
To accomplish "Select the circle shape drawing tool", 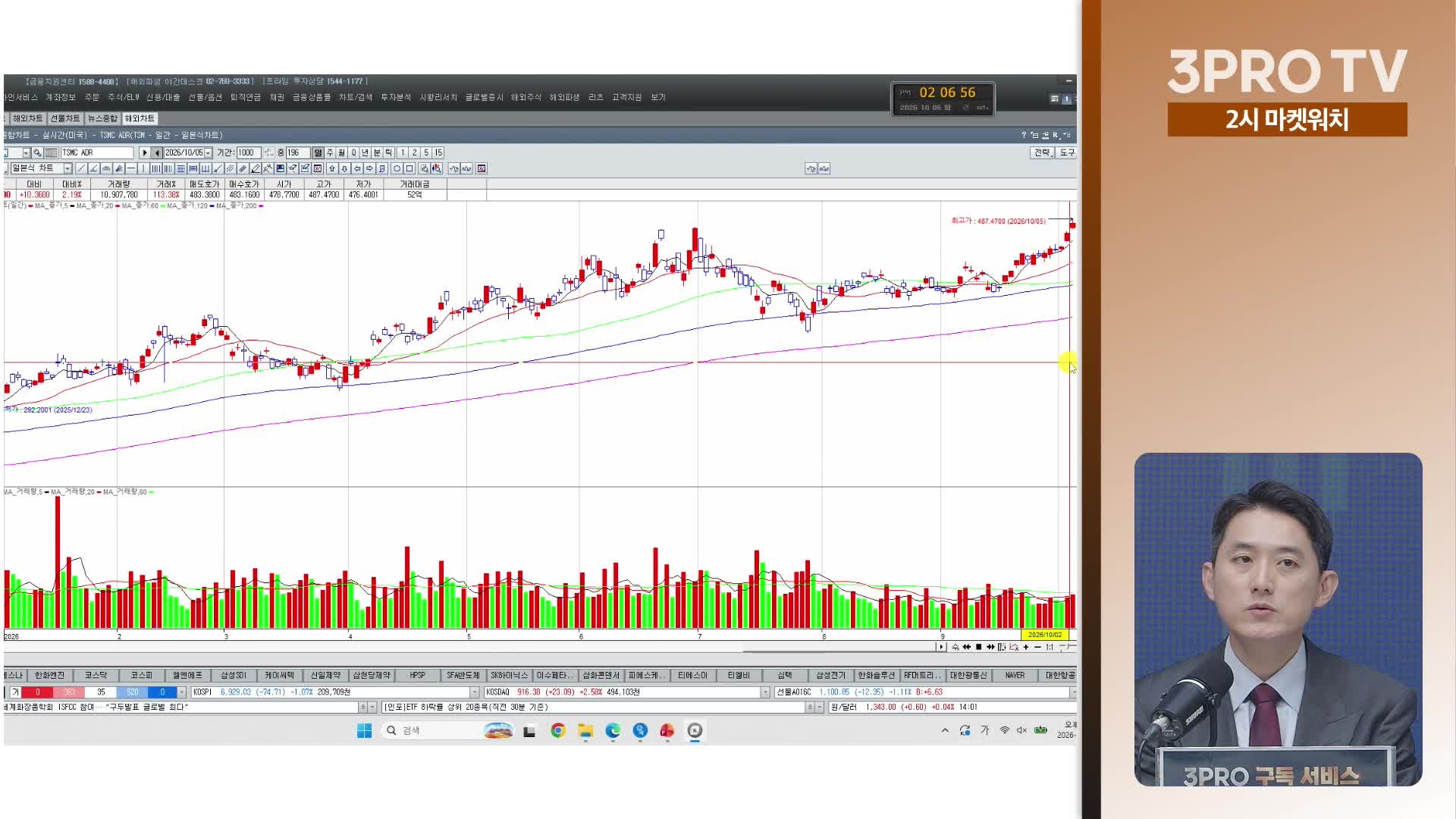I will tap(397, 168).
